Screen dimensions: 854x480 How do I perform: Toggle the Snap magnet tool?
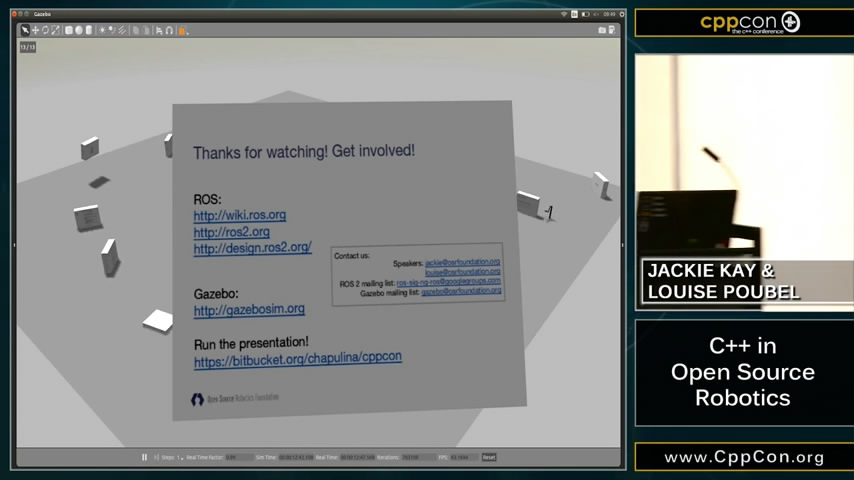[169, 31]
